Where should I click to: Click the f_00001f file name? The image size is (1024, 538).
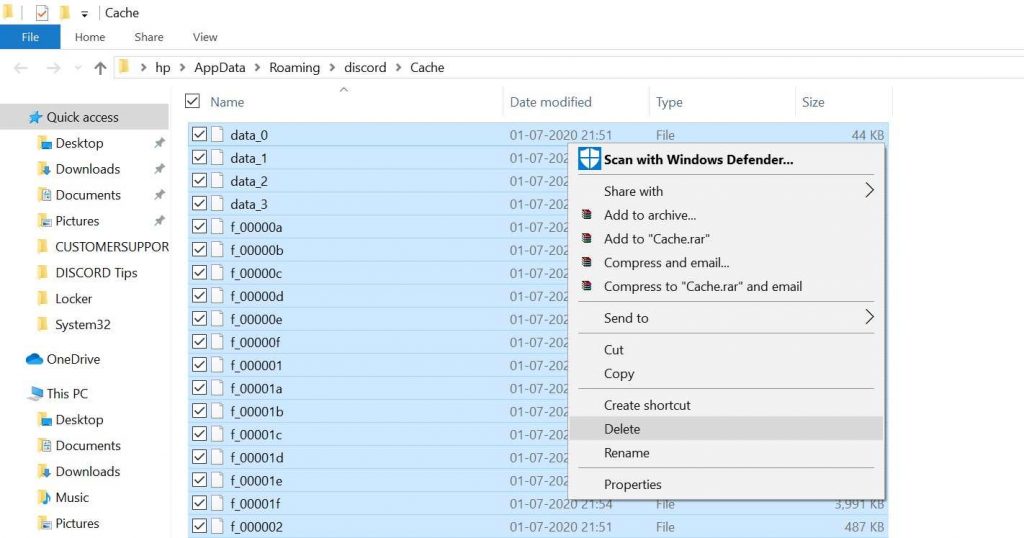pyautogui.click(x=257, y=503)
